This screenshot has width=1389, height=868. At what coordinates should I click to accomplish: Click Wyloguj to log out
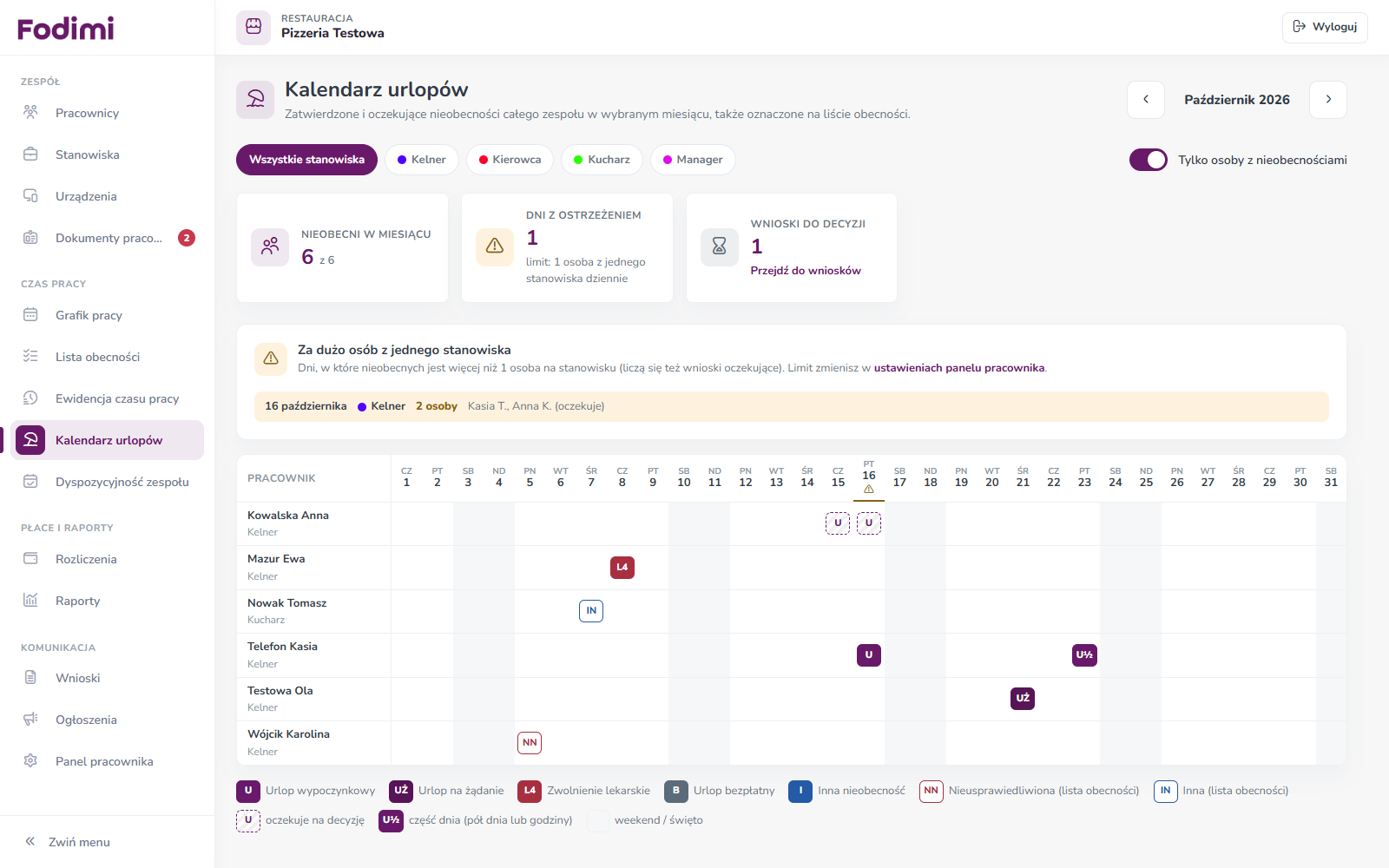coord(1325,27)
